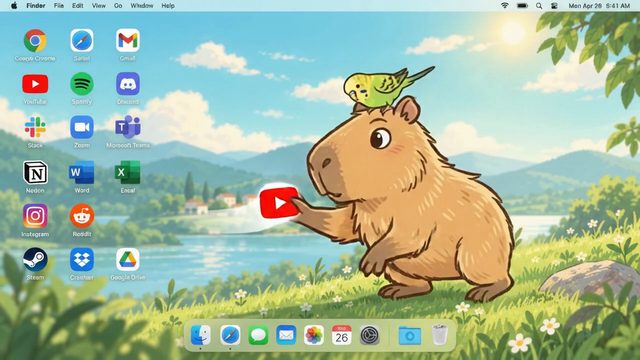The image size is (640, 360).
Task: Open Mail from the Dock
Action: tap(286, 336)
